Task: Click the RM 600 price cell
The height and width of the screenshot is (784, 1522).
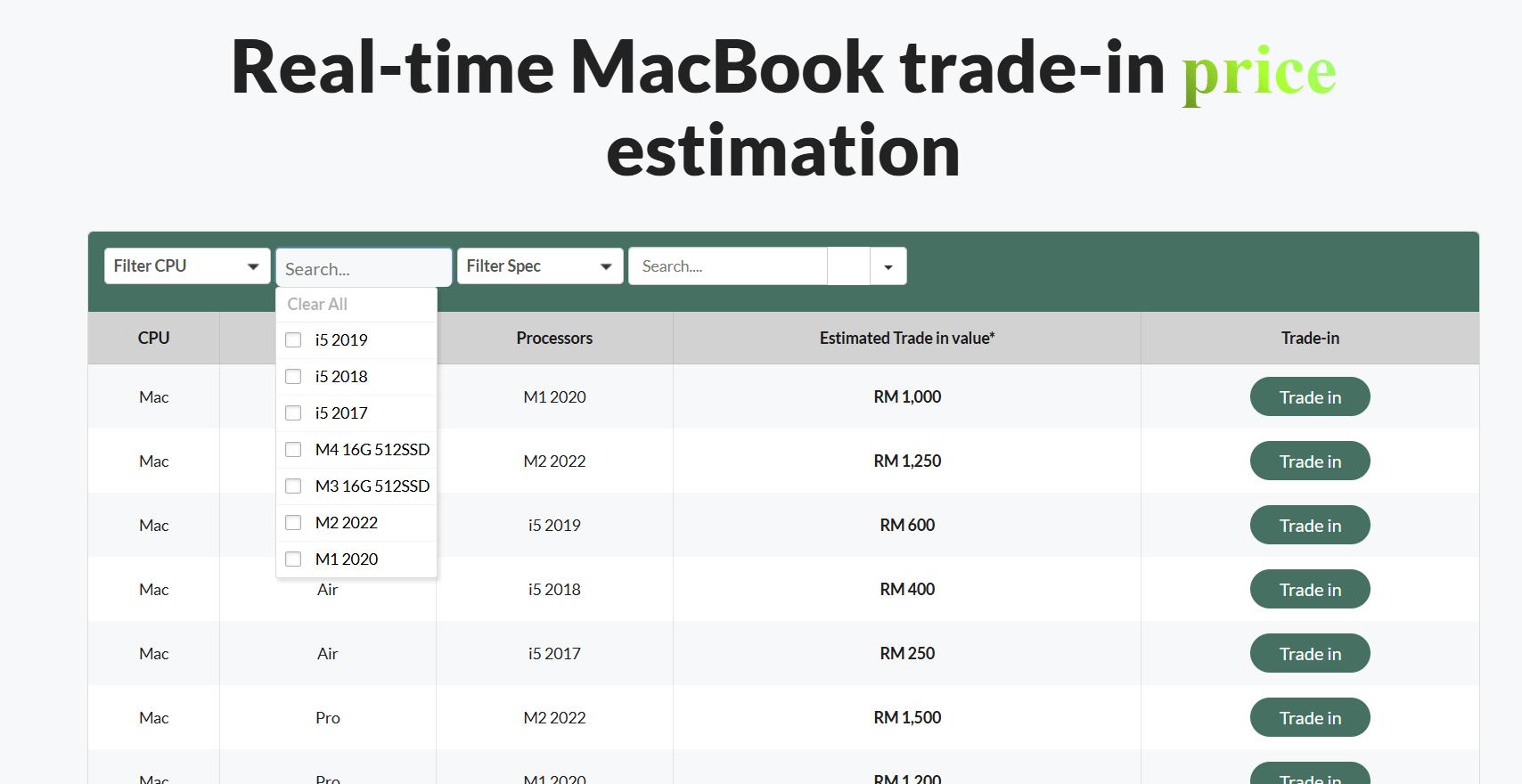Action: (907, 526)
